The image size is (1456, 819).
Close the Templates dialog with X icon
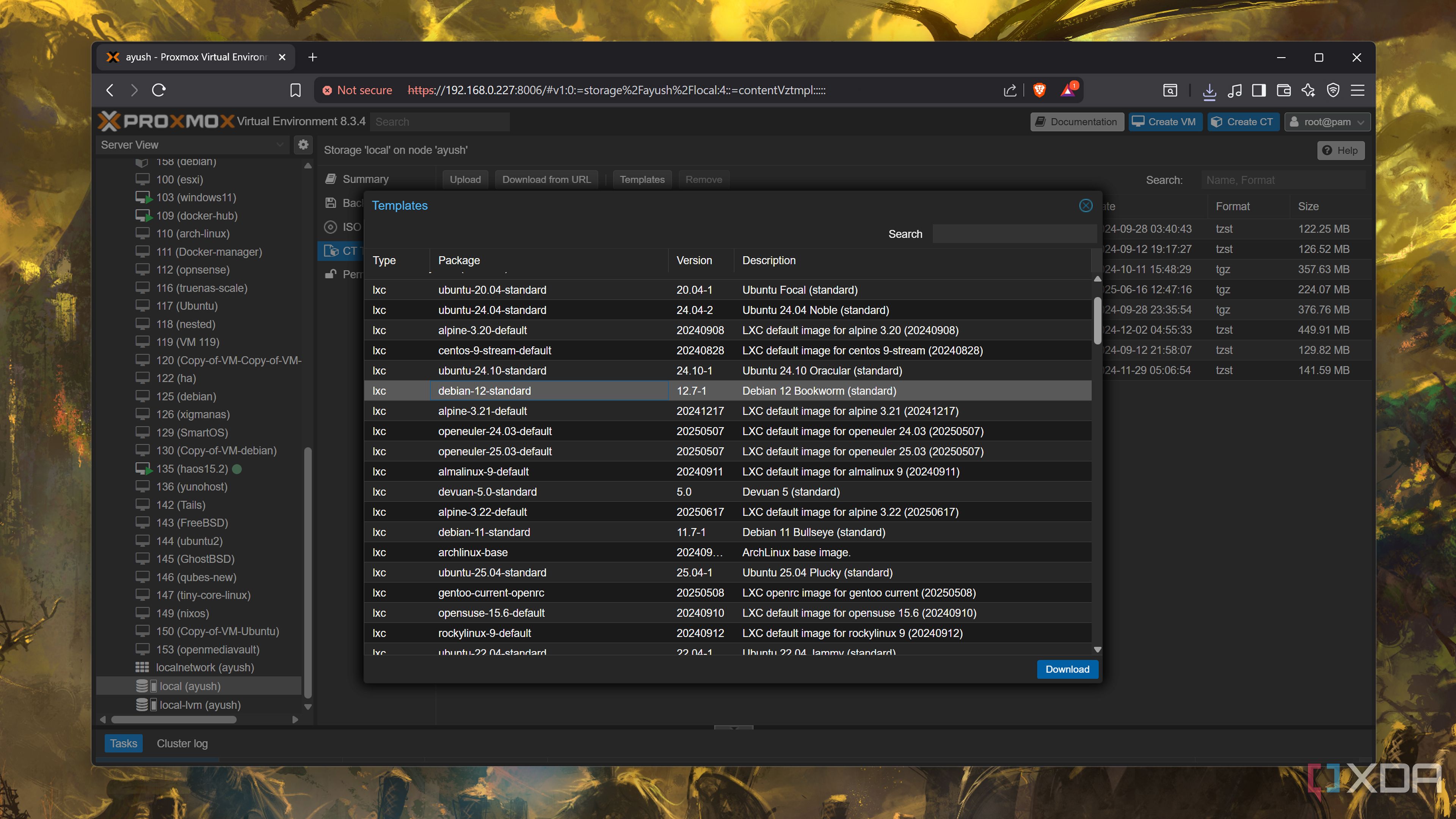[x=1085, y=206]
